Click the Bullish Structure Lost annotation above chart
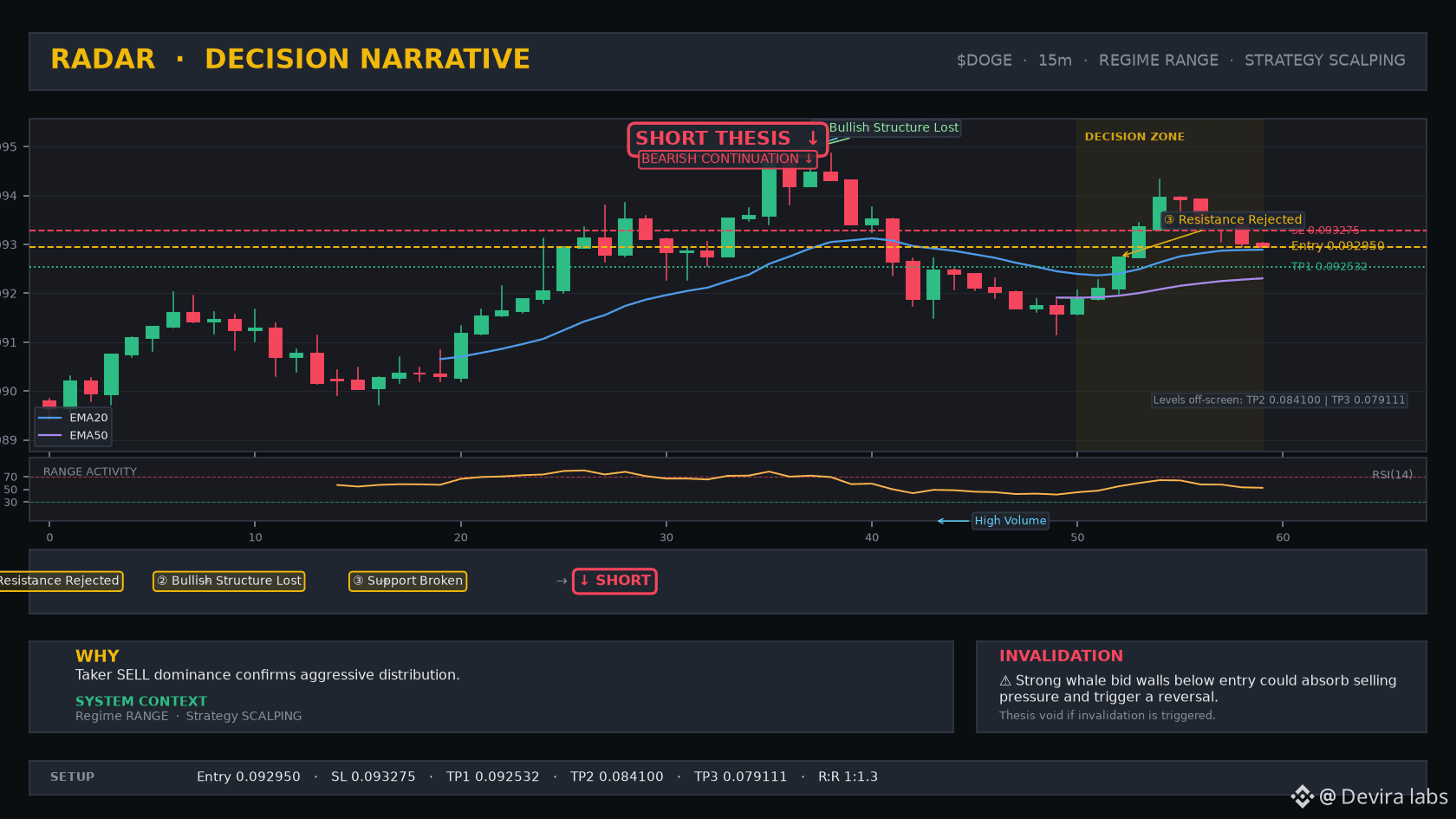This screenshot has height=819, width=1456. pyautogui.click(x=894, y=127)
